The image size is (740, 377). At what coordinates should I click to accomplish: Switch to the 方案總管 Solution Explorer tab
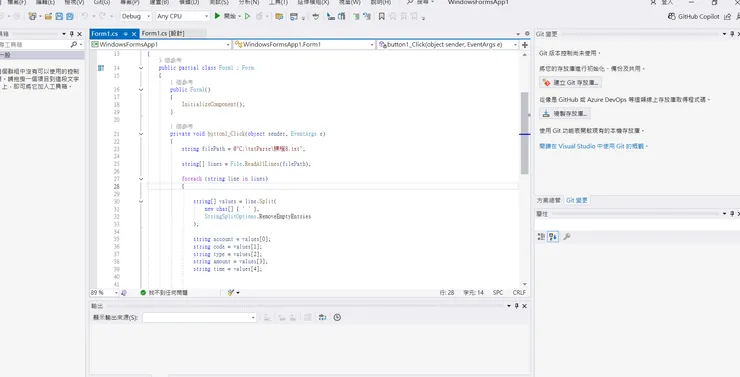tap(548, 200)
